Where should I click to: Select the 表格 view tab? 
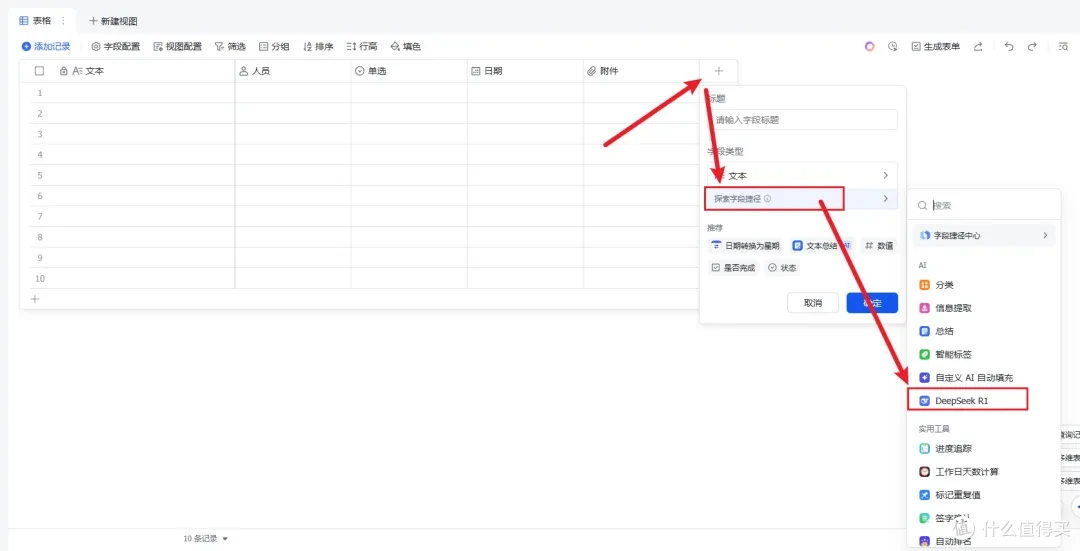pyautogui.click(x=36, y=21)
